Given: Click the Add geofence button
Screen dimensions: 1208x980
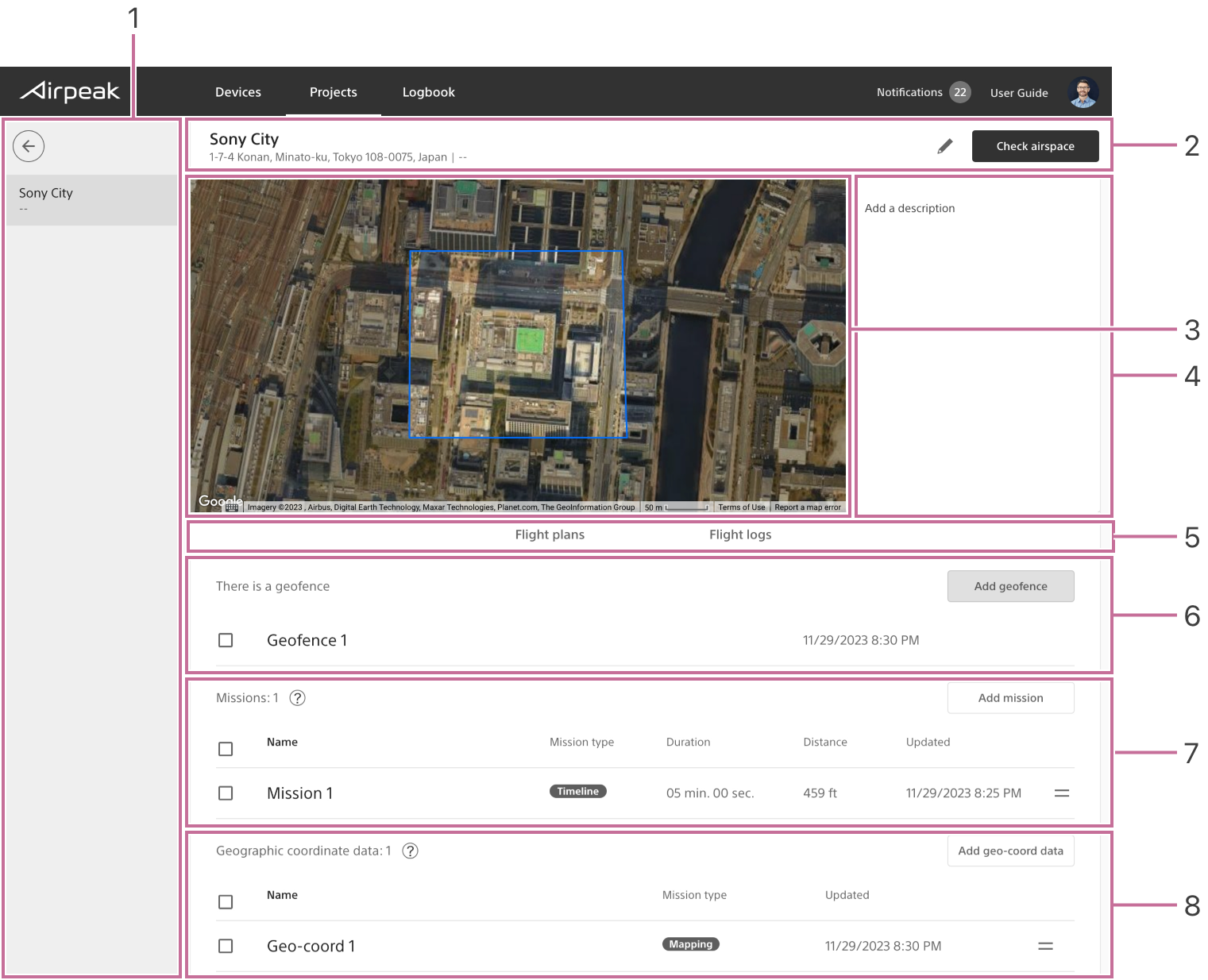Looking at the screenshot, I should click(x=1011, y=586).
